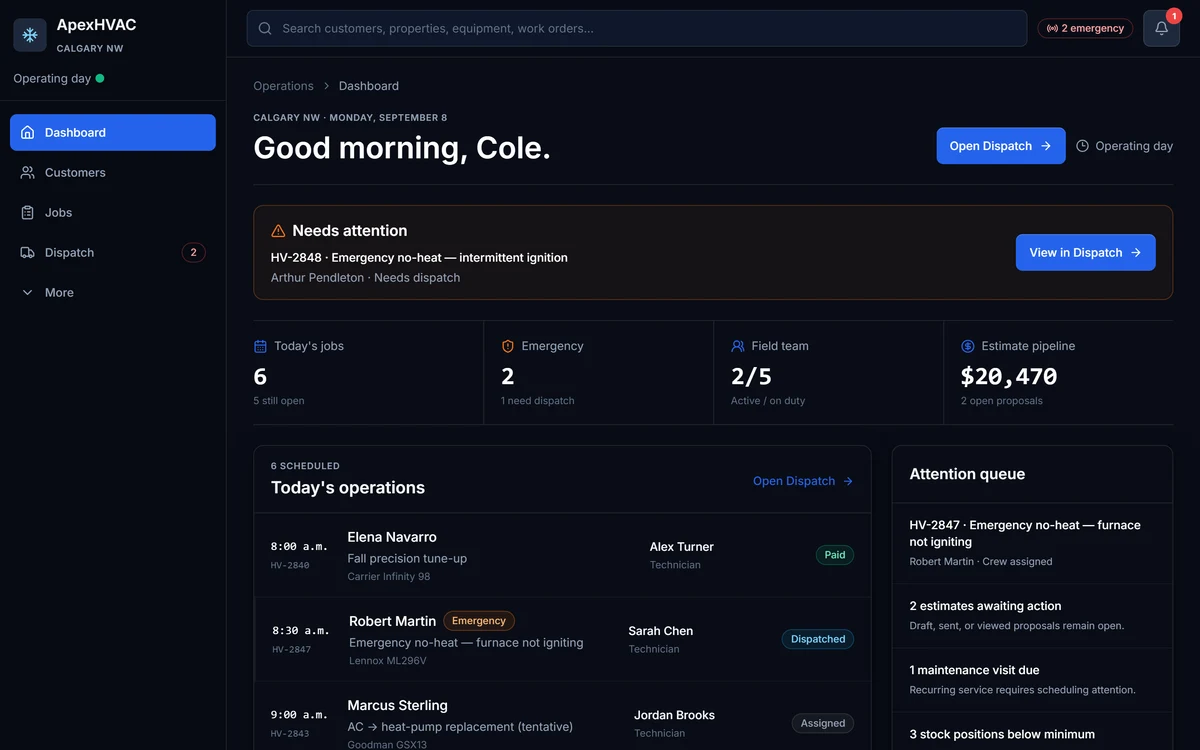Open Robert Martin emergency job row
Screen dimensions: 1200x750
(562, 639)
